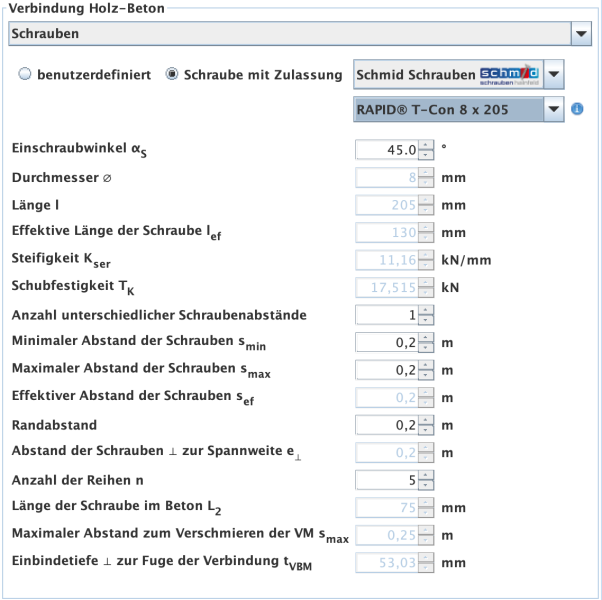The image size is (602, 600).
Task: Increase Randabstand with stepper up arrow
Action: pos(426,420)
